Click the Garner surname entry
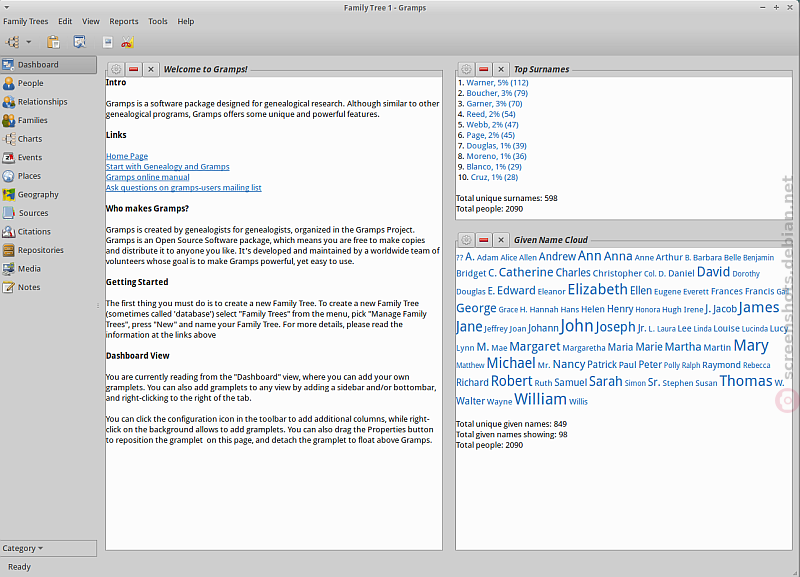Image resolution: width=800 pixels, height=577 pixels. click(x=494, y=104)
